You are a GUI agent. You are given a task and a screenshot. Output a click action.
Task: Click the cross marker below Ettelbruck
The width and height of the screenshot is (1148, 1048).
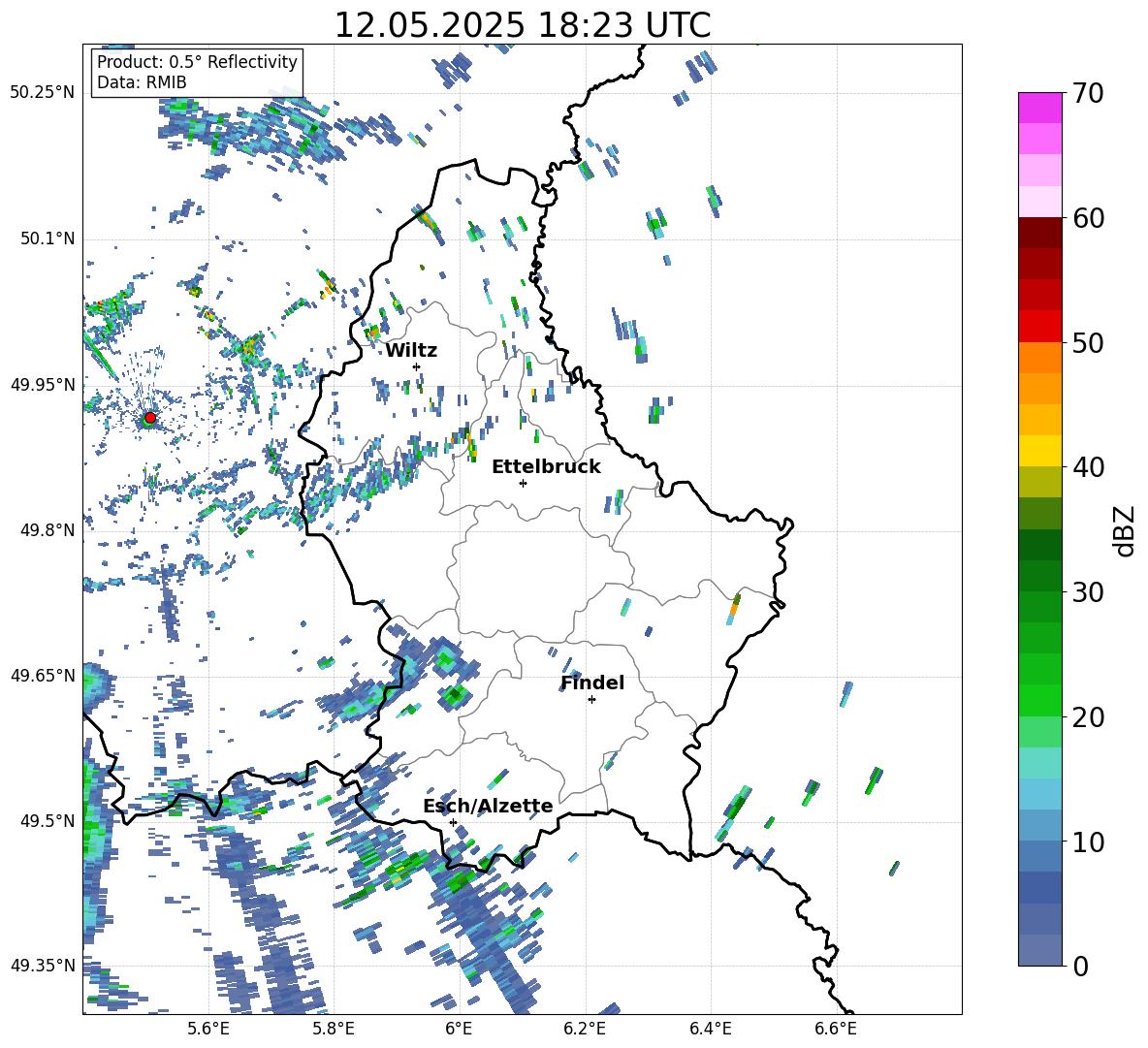click(523, 483)
